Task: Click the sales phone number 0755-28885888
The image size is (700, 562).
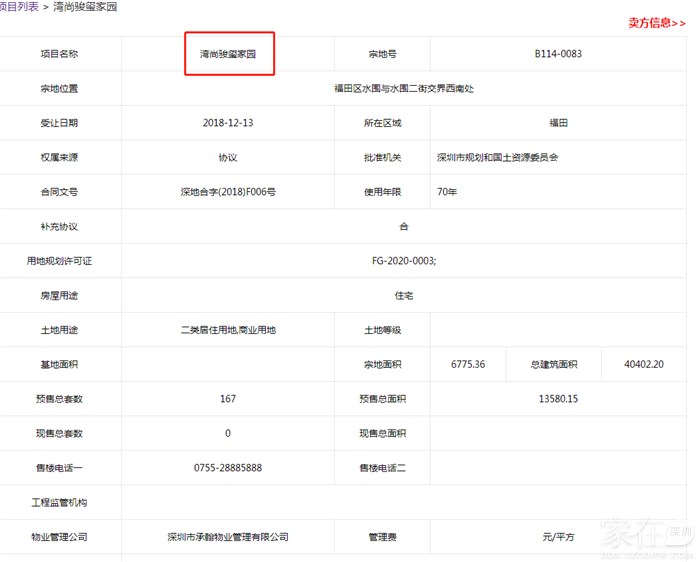Action: coord(228,468)
